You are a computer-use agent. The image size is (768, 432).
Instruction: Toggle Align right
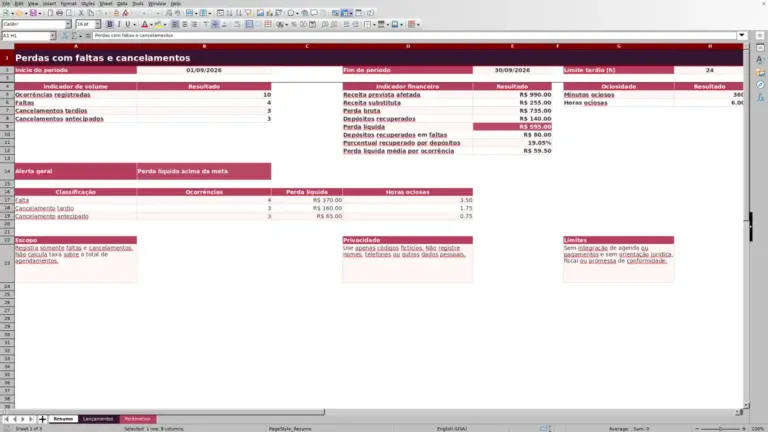click(x=194, y=24)
